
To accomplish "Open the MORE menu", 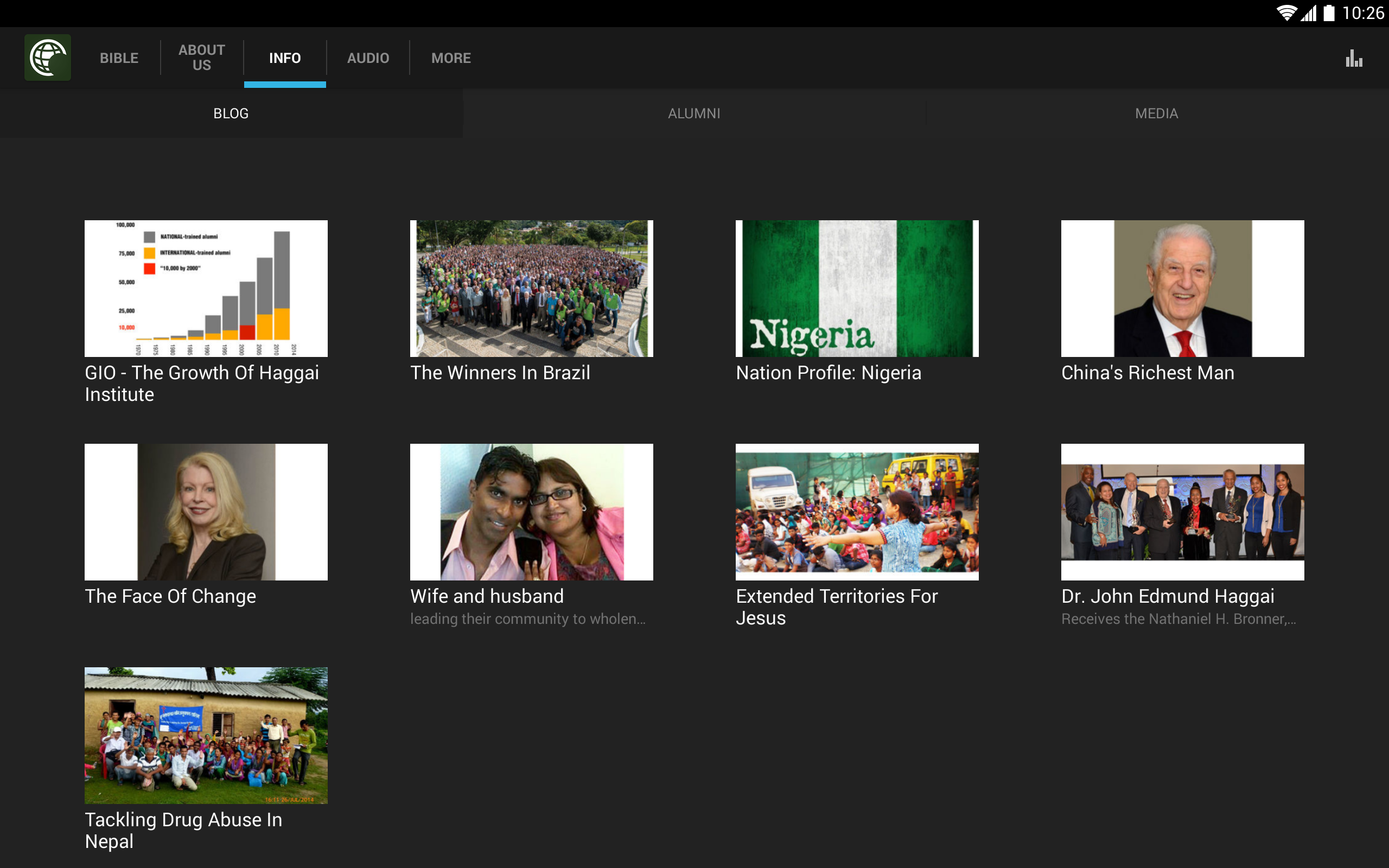I will [450, 58].
